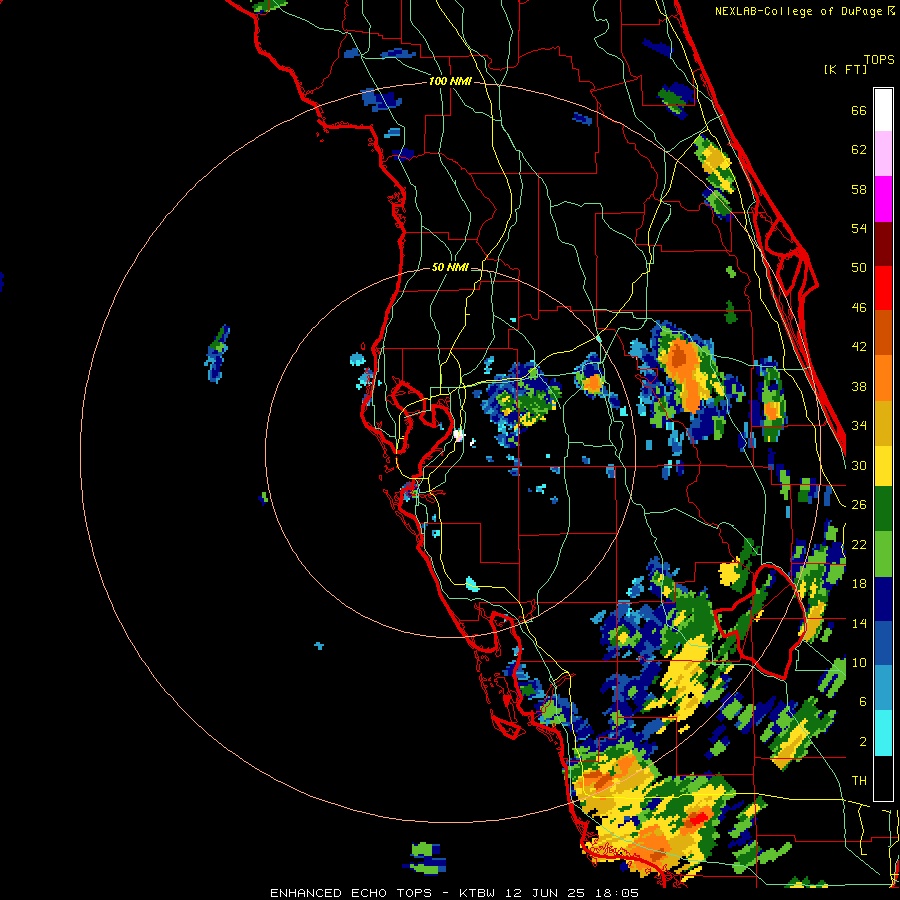
Task: Select the magenta swatch beside 58
Action: [883, 199]
